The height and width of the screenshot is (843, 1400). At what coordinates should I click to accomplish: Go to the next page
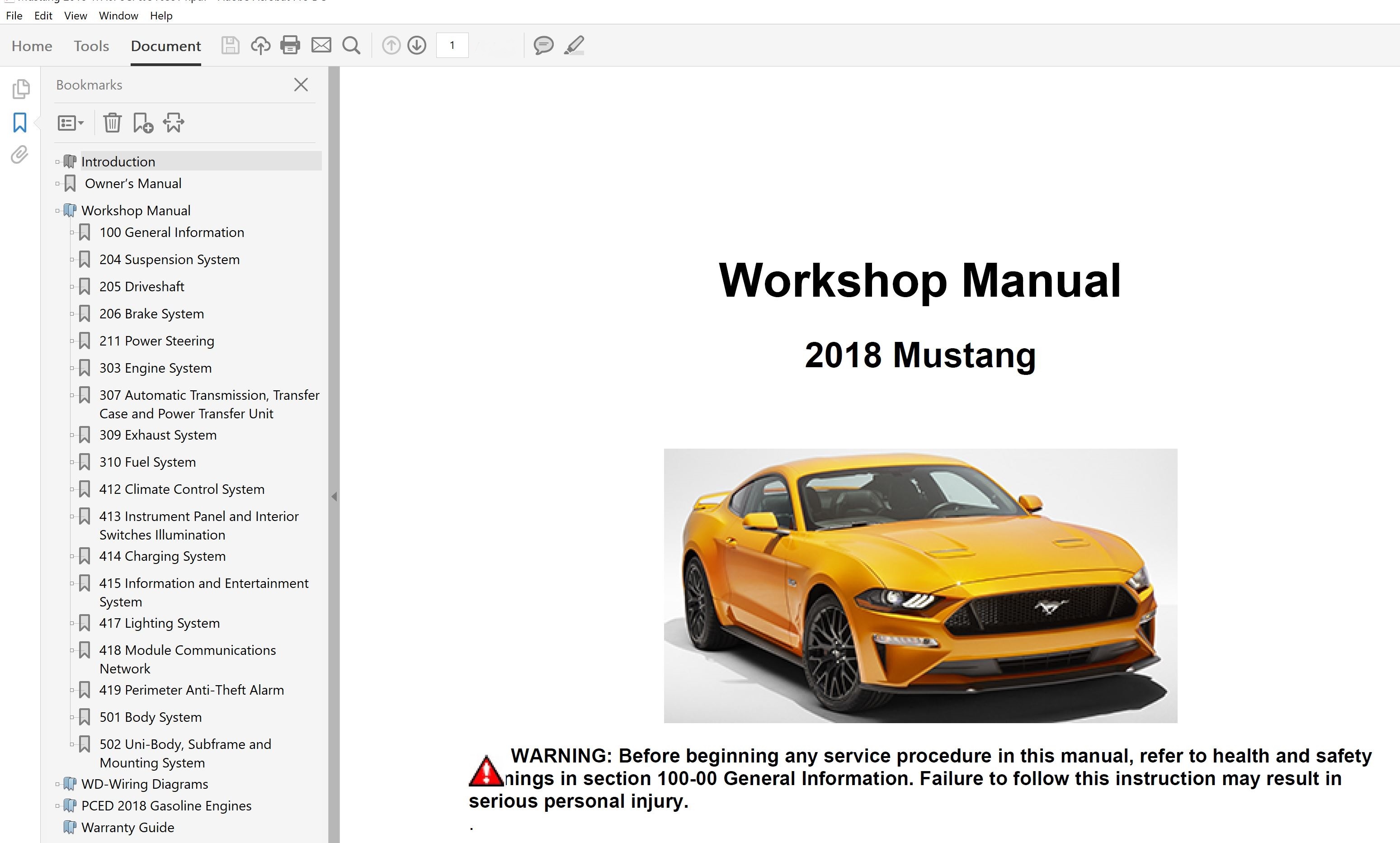tap(416, 45)
